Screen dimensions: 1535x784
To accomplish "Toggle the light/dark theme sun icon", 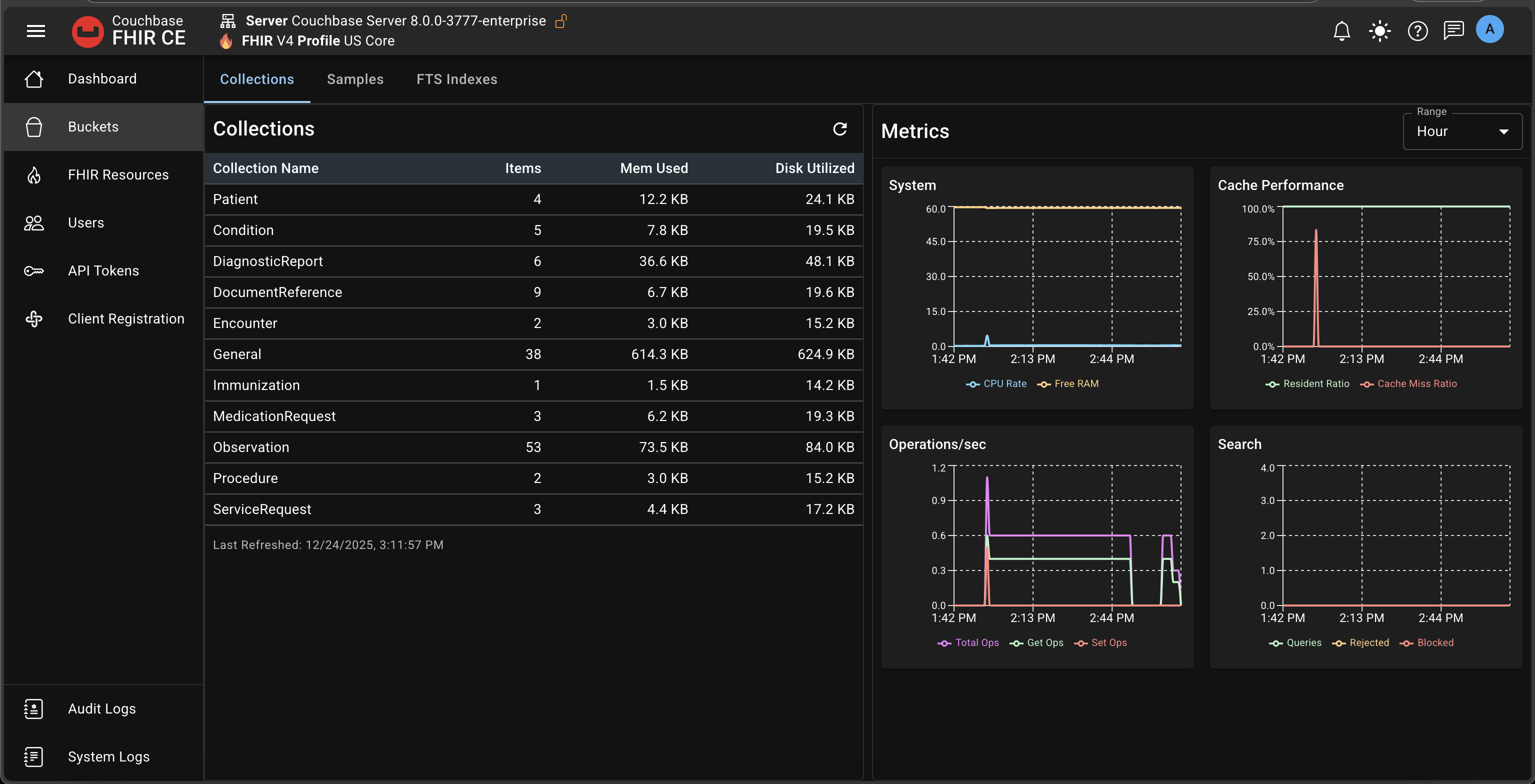I will point(1379,30).
